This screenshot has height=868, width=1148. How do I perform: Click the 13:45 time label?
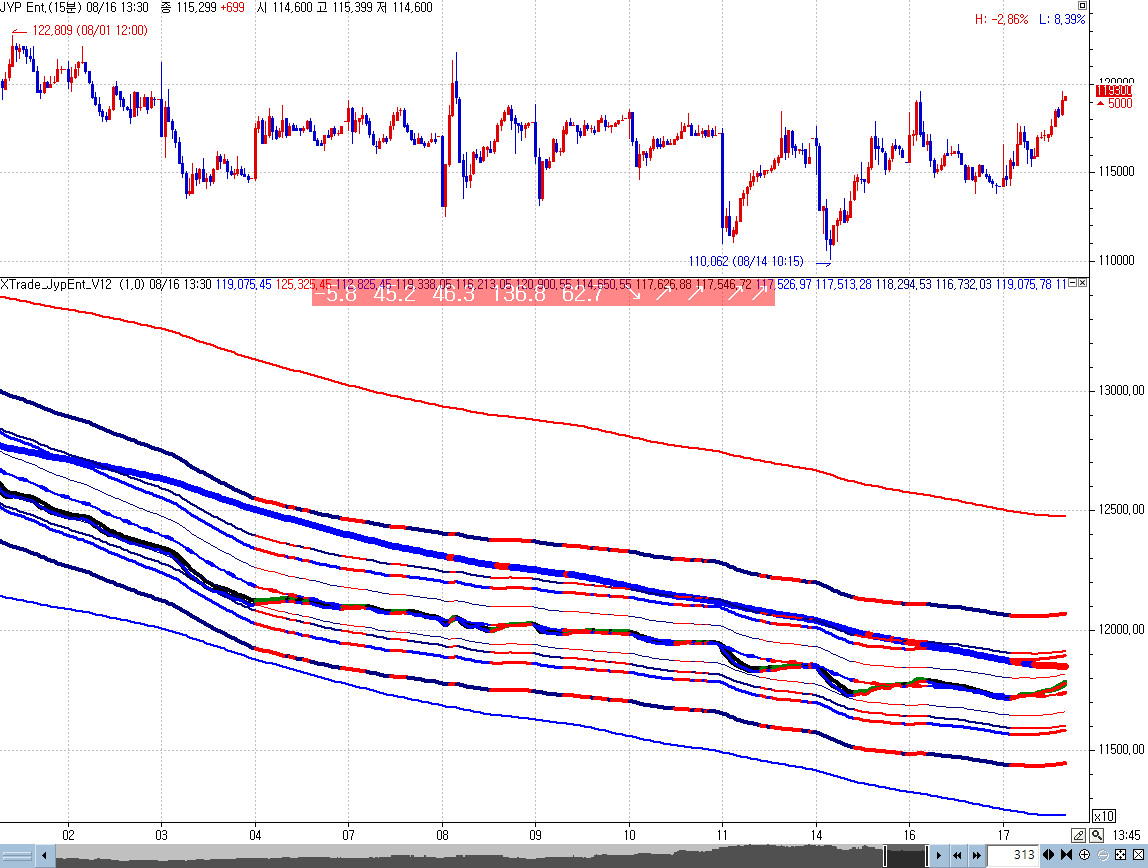(1126, 835)
